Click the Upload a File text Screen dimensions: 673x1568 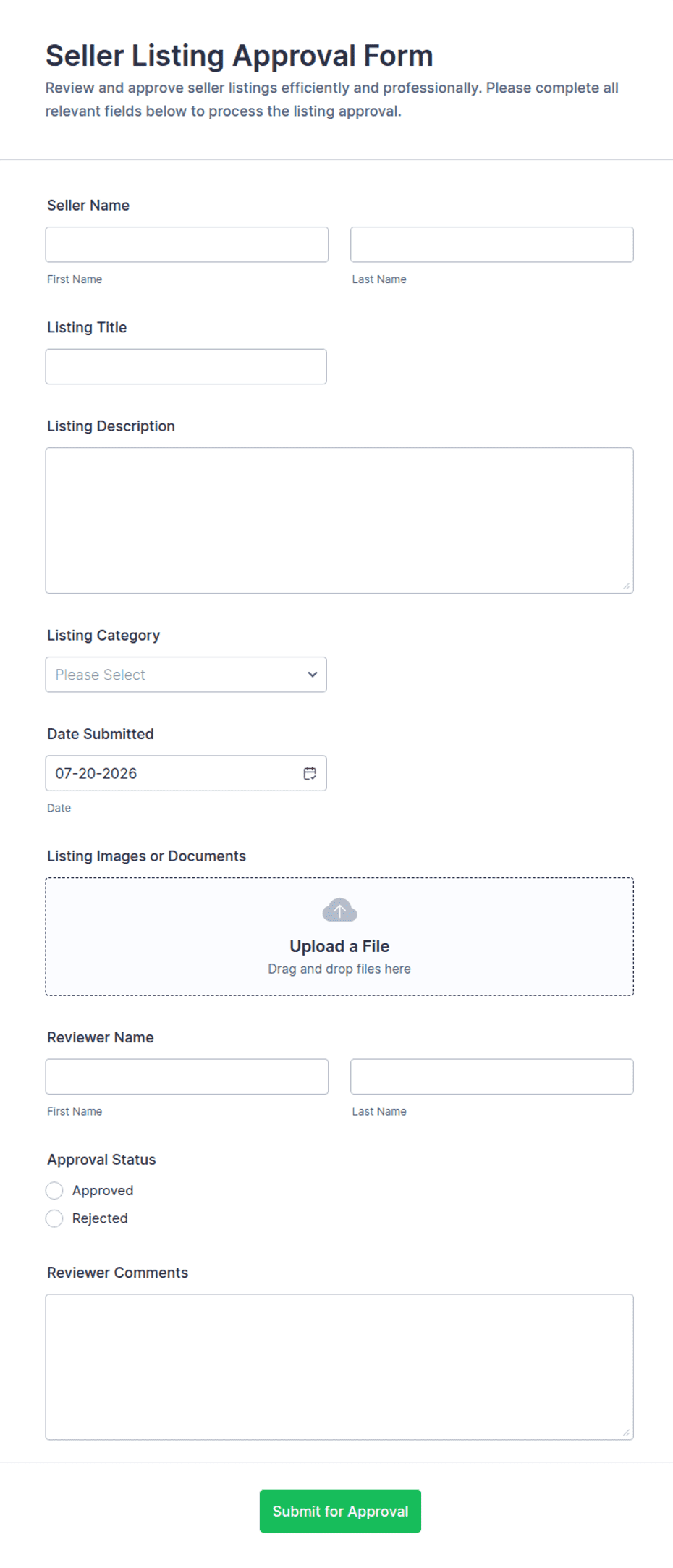pyautogui.click(x=339, y=946)
